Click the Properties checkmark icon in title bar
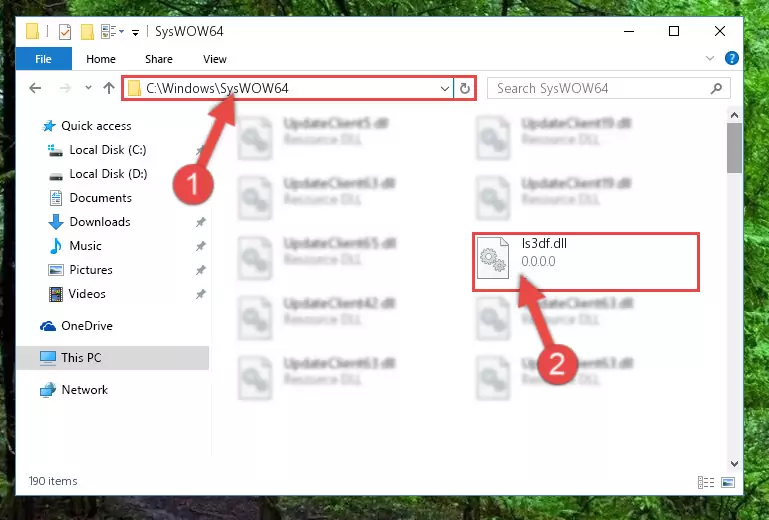The image size is (769, 520). tap(65, 32)
